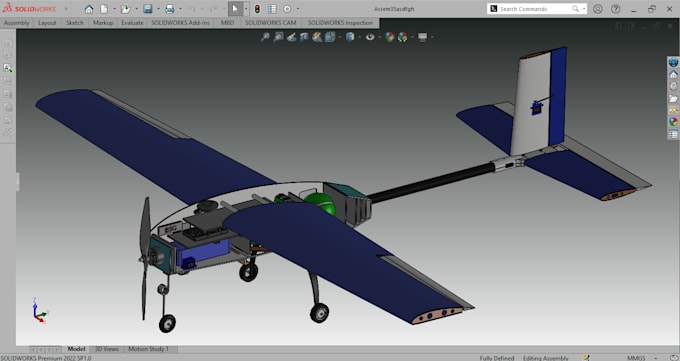
Task: Switch to the Evaluate ribbon tab
Action: pos(132,23)
